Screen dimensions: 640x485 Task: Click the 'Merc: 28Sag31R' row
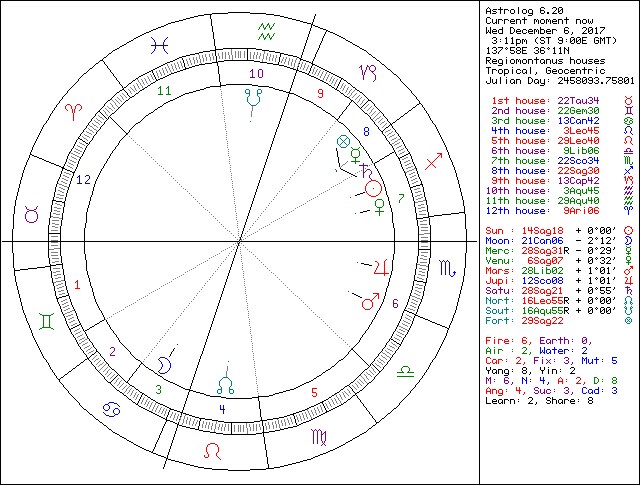coord(559,251)
